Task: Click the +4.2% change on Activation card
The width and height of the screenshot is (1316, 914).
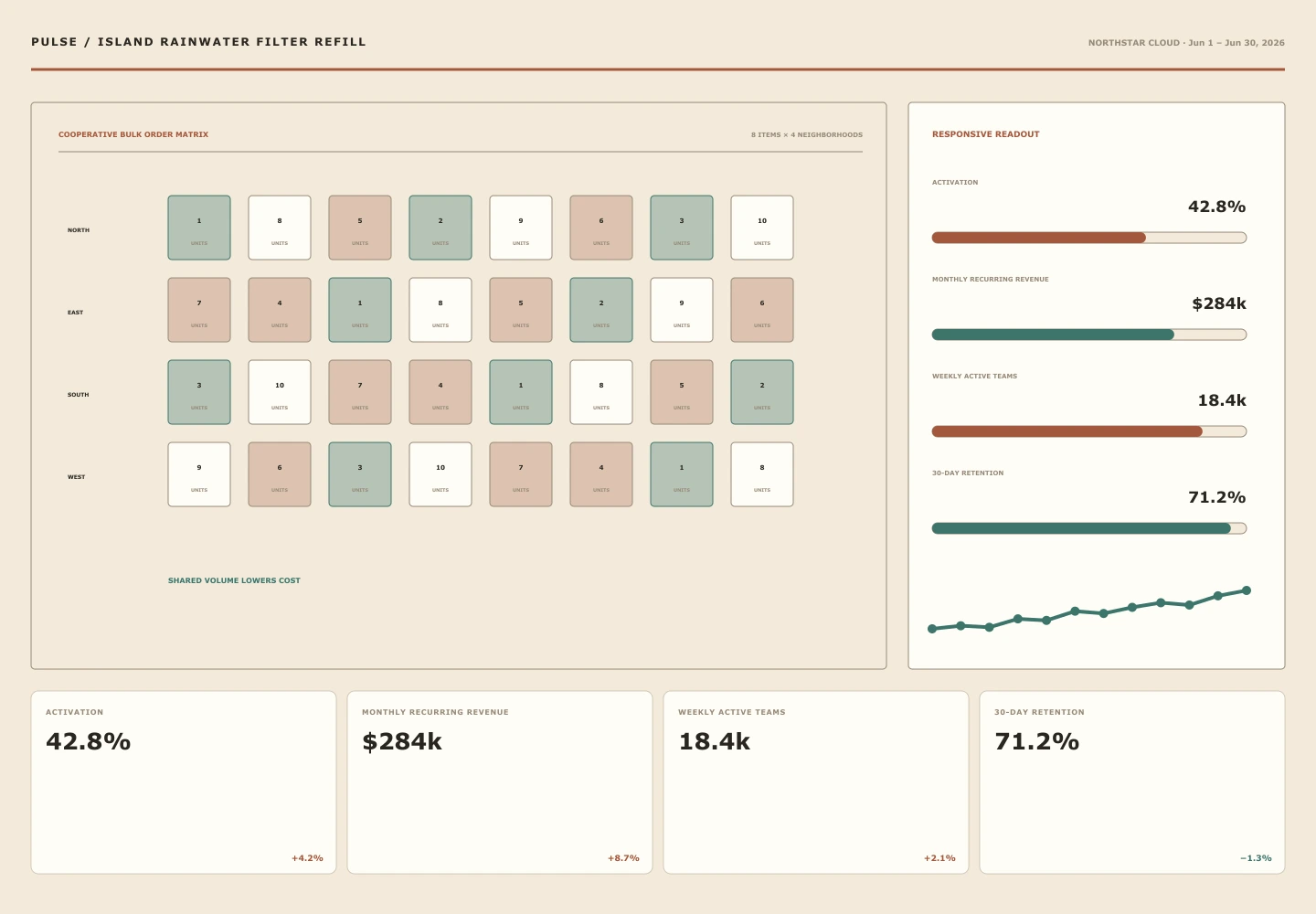Action: point(307,858)
